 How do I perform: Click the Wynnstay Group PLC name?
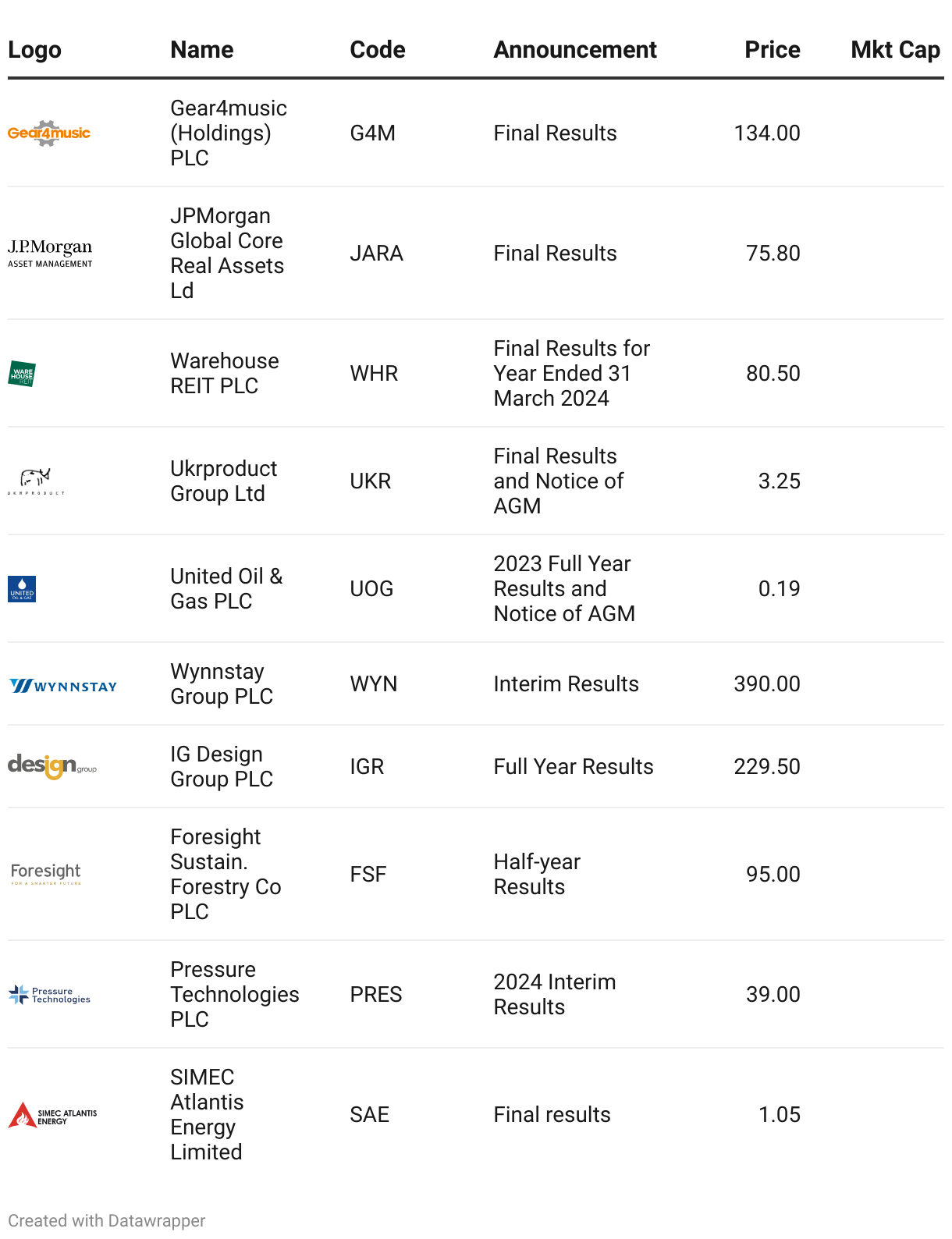click(222, 684)
